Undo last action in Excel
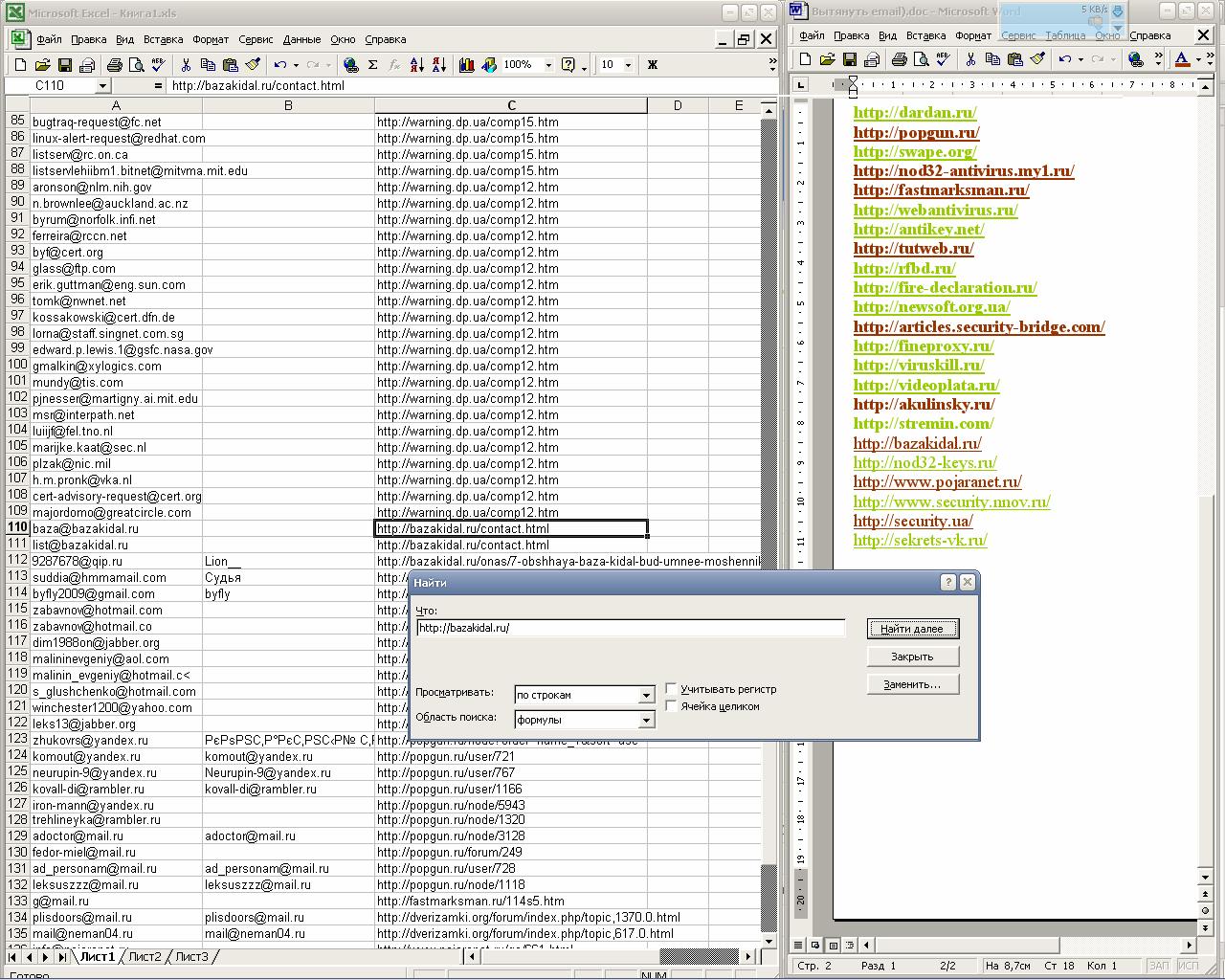 279,65
